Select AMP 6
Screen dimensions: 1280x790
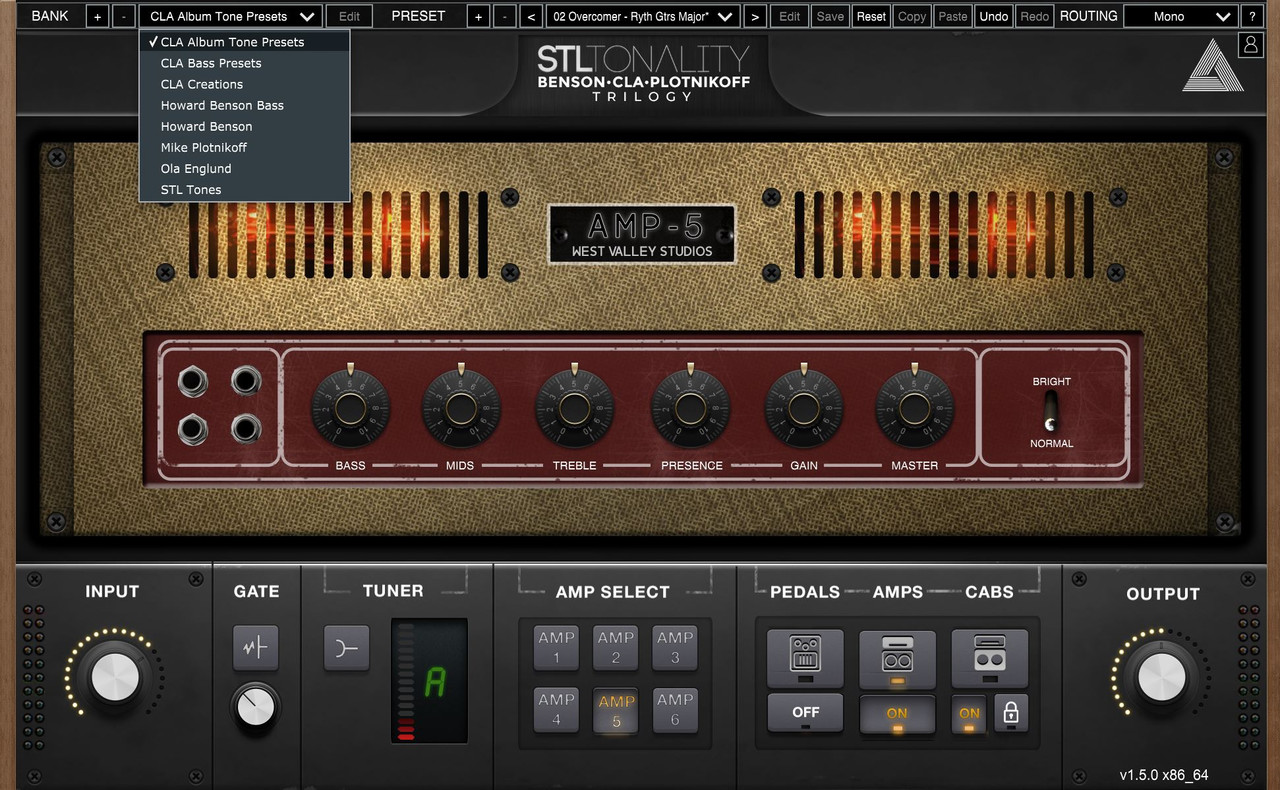click(675, 709)
